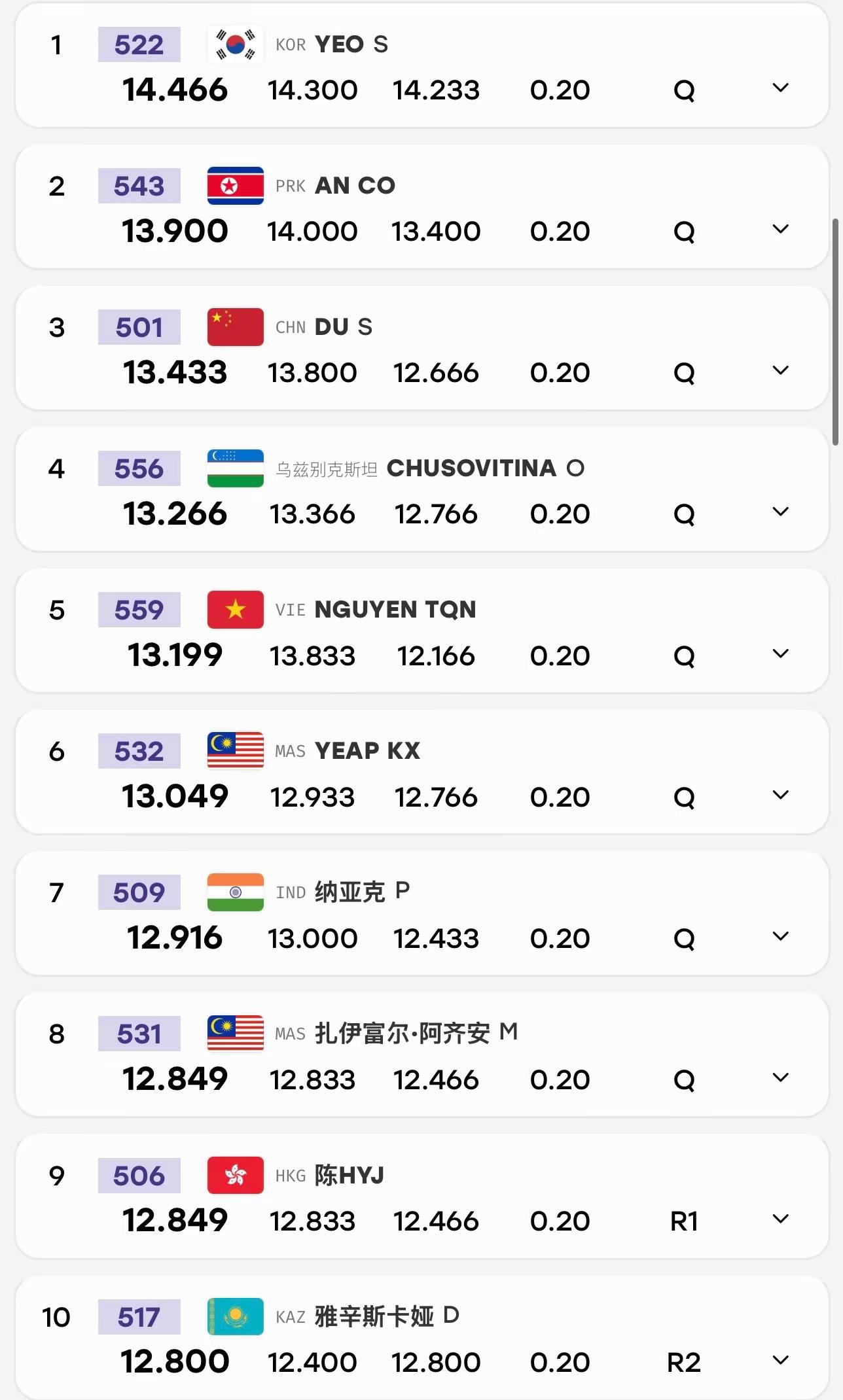This screenshot has height=1400, width=843.
Task: Open athlete name NGUYEN TQN
Action: [x=395, y=610]
